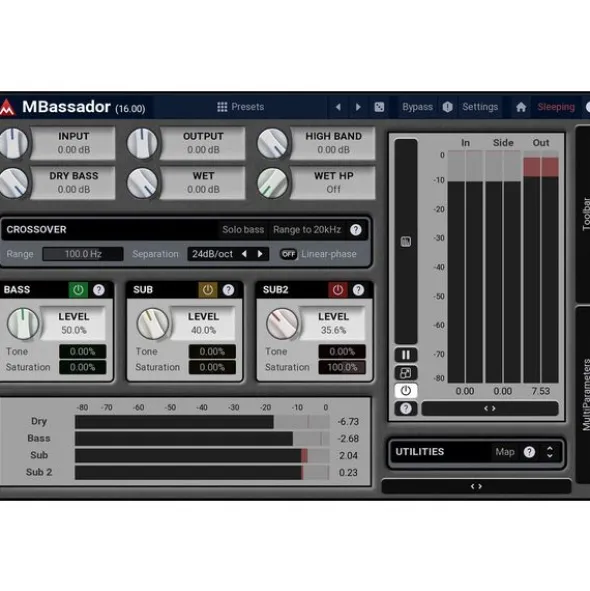Screen dimensions: 590x591
Task: Go to the next preset arrow
Action: coord(358,107)
